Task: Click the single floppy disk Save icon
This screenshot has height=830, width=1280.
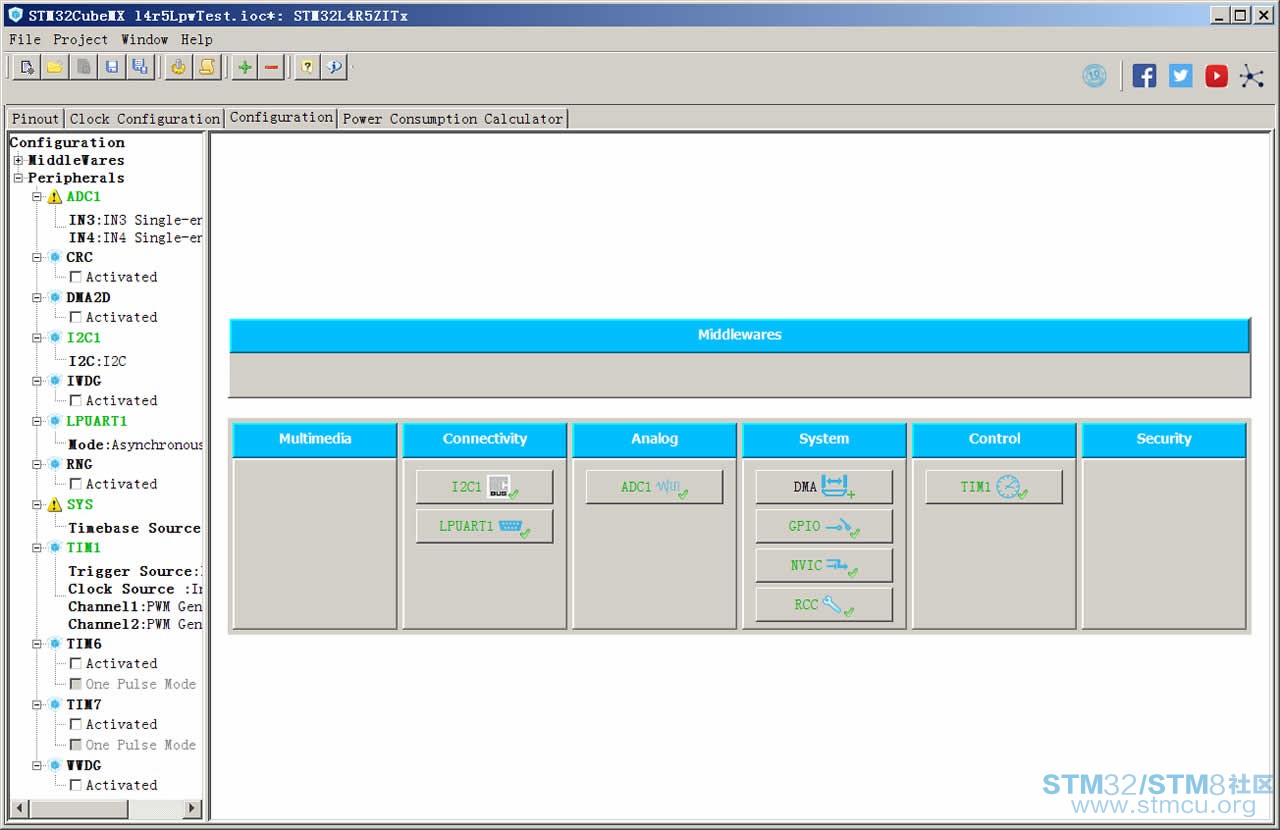Action: pos(112,67)
